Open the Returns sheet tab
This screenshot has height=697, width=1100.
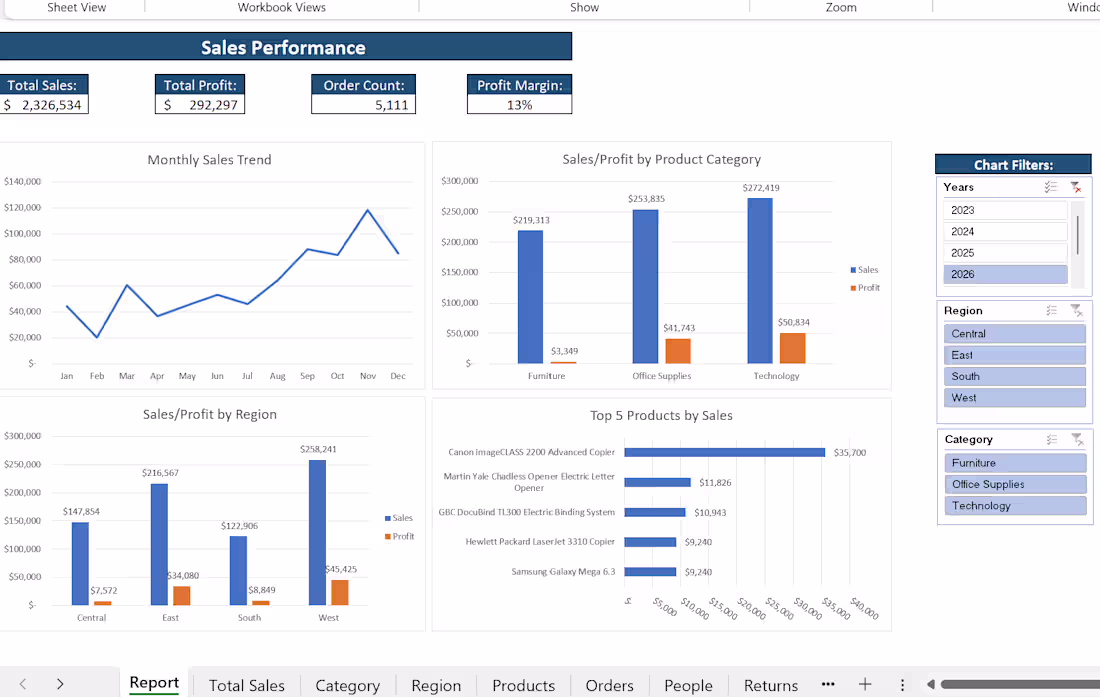click(771, 685)
